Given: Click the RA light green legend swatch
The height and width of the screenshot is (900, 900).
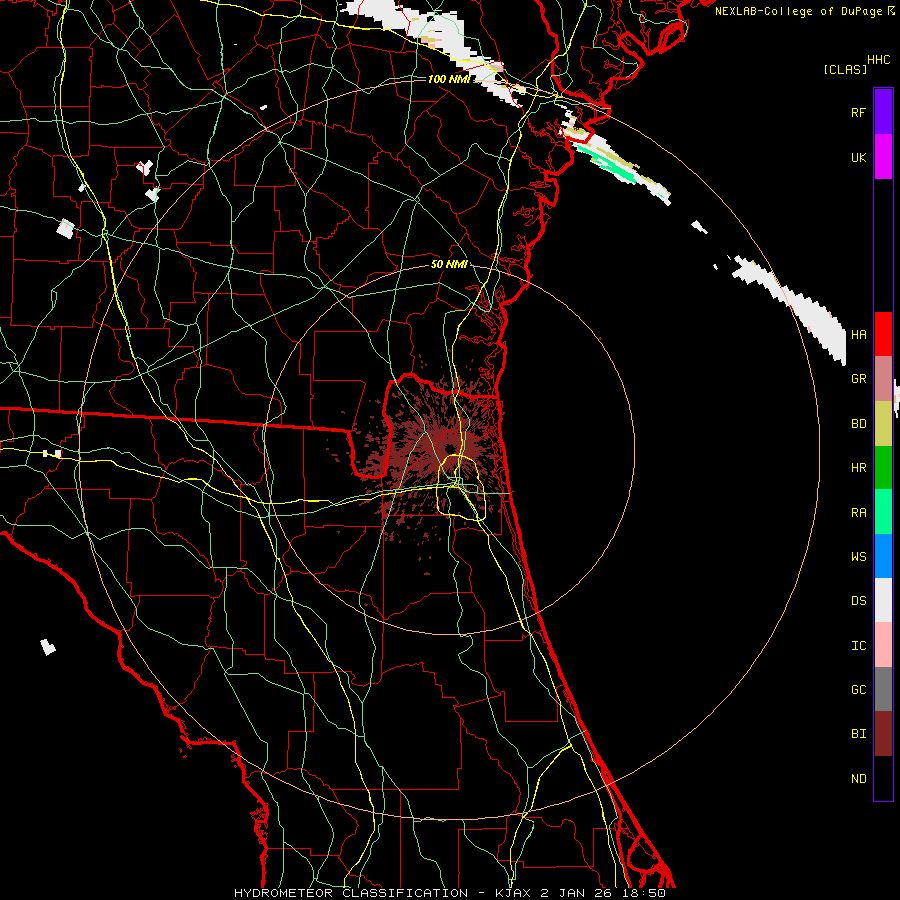Looking at the screenshot, I should click(883, 512).
